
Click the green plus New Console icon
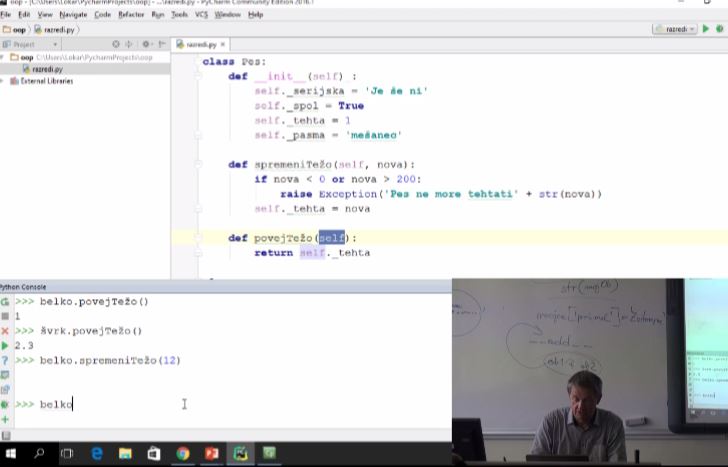coord(5,420)
